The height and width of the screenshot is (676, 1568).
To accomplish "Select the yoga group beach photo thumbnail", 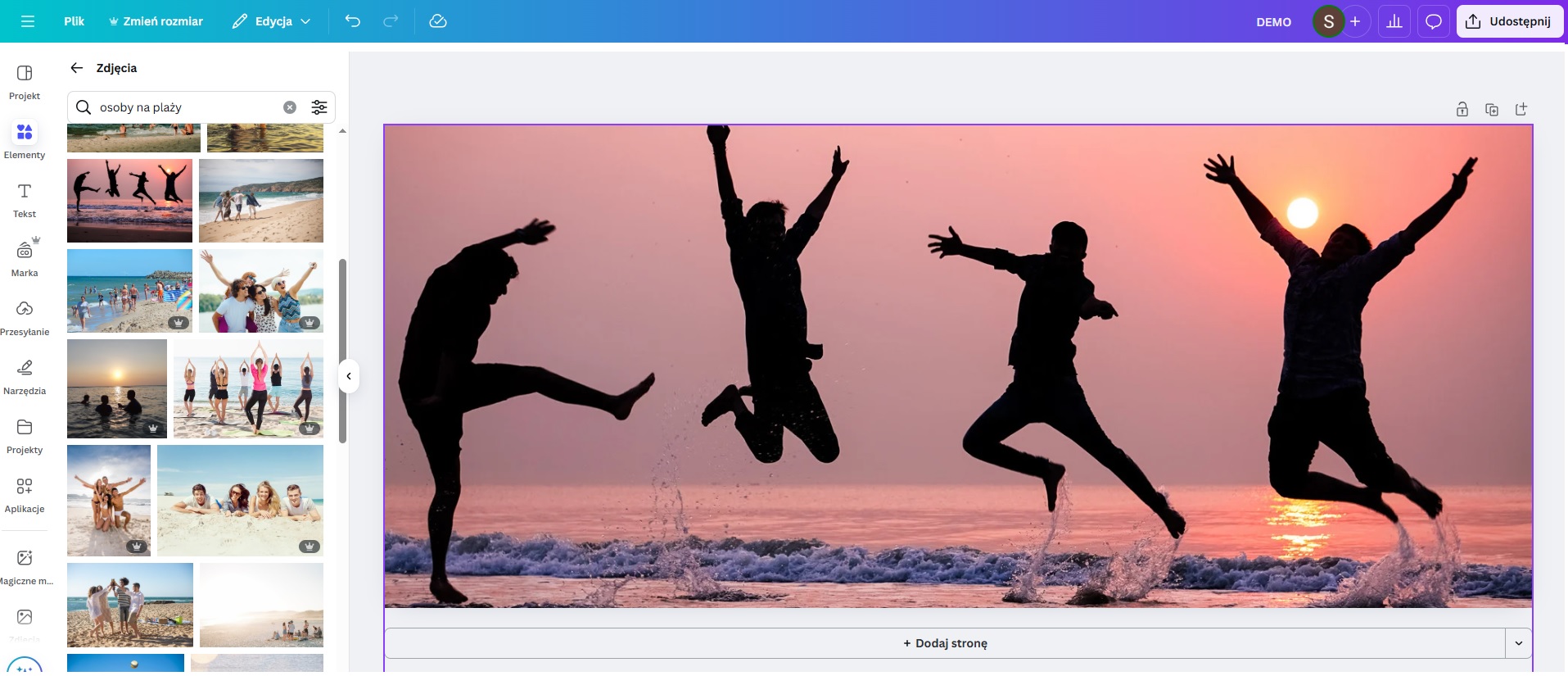I will click(x=248, y=388).
